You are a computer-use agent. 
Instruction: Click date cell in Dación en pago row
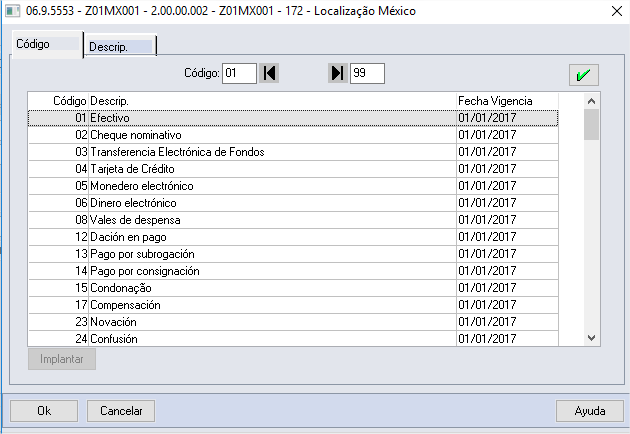pos(507,237)
